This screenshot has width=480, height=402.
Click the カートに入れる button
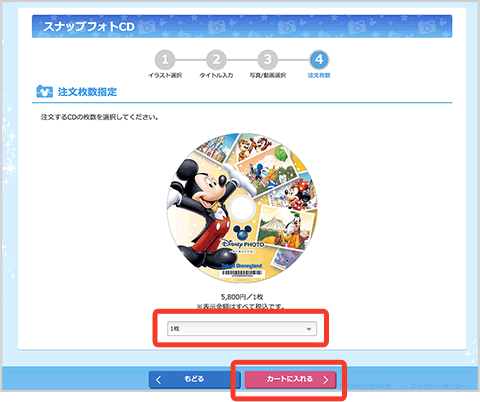(290, 379)
